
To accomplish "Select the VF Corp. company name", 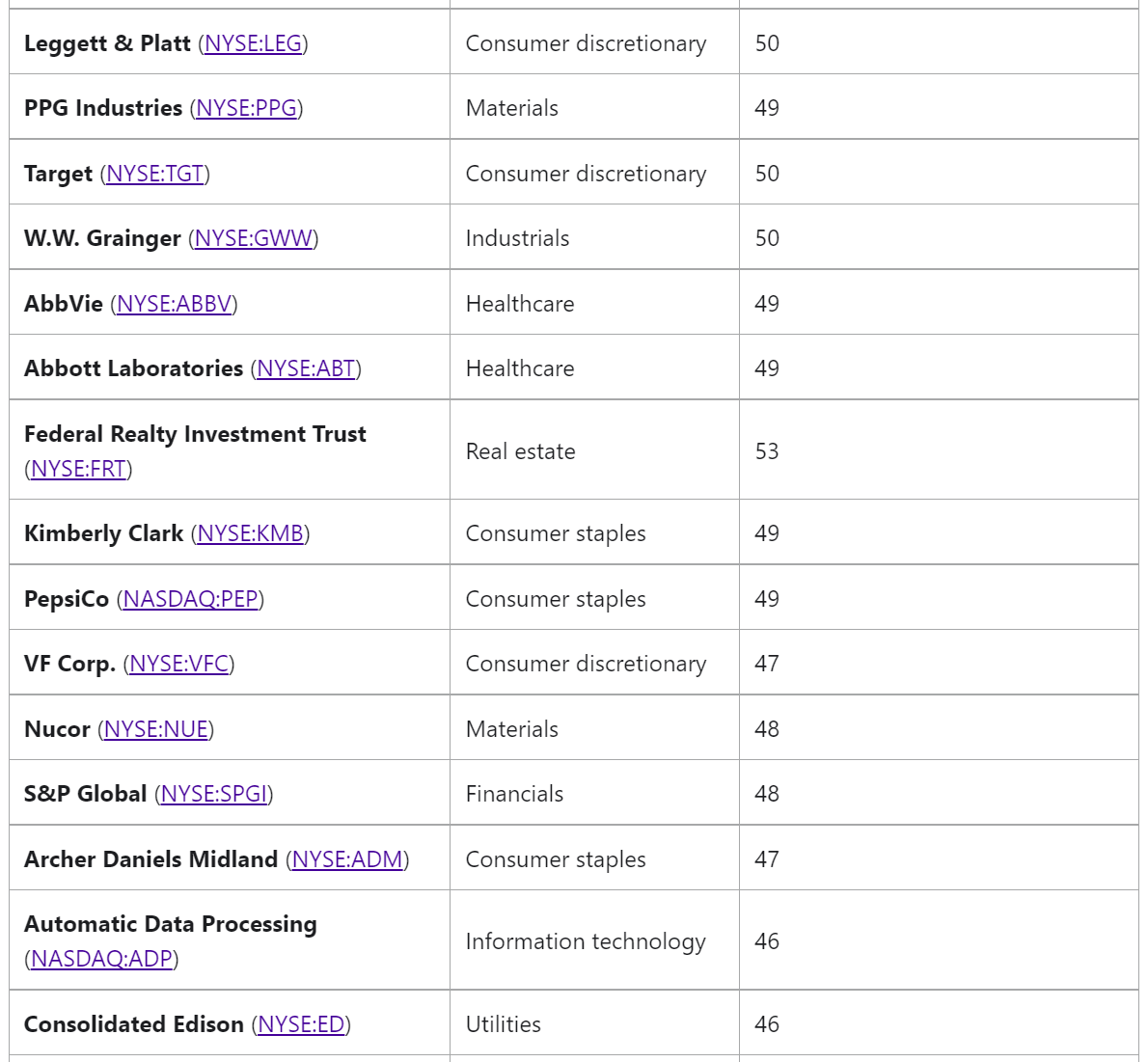I will click(x=70, y=664).
